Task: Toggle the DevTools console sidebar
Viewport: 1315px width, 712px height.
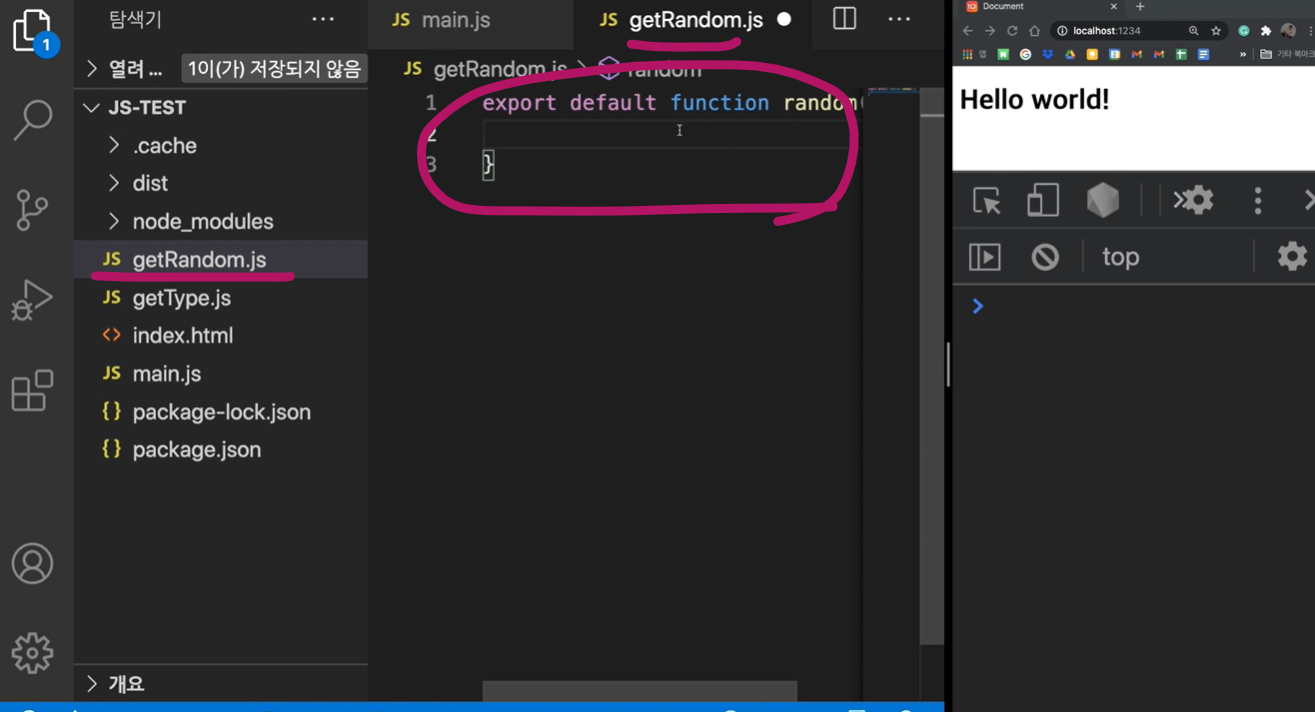Action: (x=985, y=257)
